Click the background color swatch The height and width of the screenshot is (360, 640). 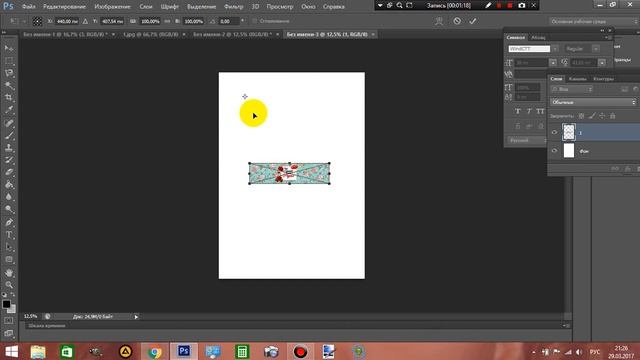click(x=13, y=310)
